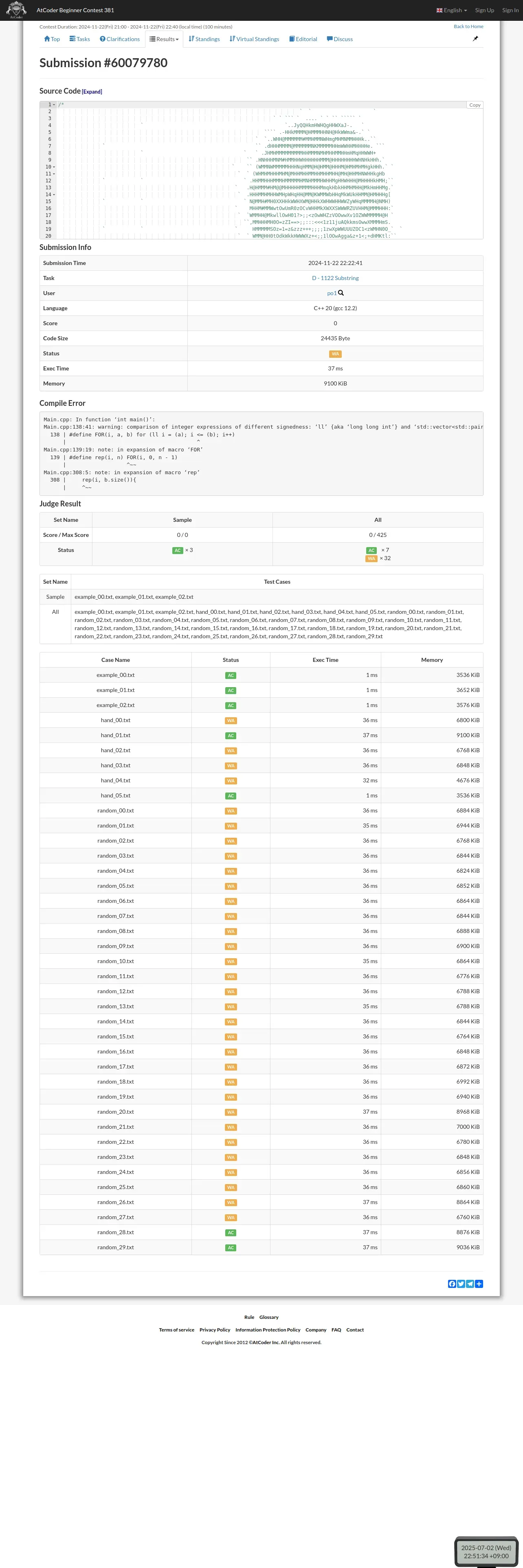The height and width of the screenshot is (1568, 523).
Task: Collapse code fold arrow at line 11
Action: [54, 174]
